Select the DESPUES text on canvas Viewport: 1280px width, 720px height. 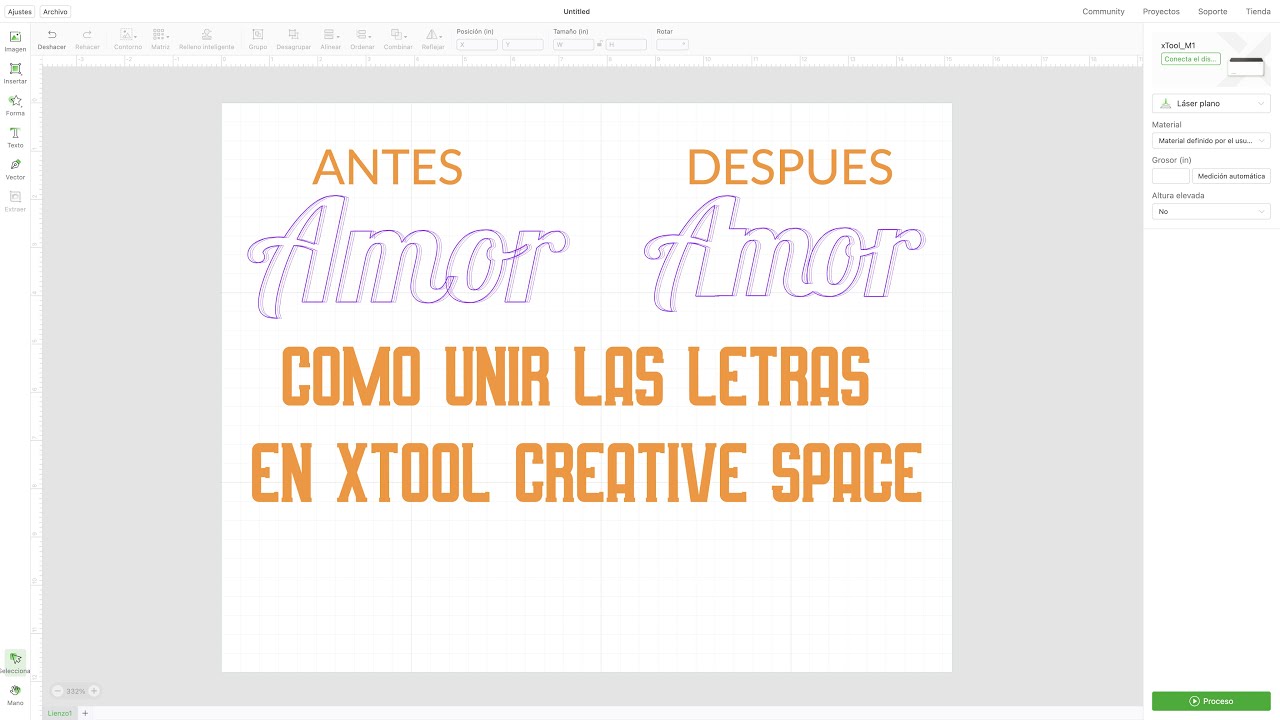pyautogui.click(x=790, y=167)
